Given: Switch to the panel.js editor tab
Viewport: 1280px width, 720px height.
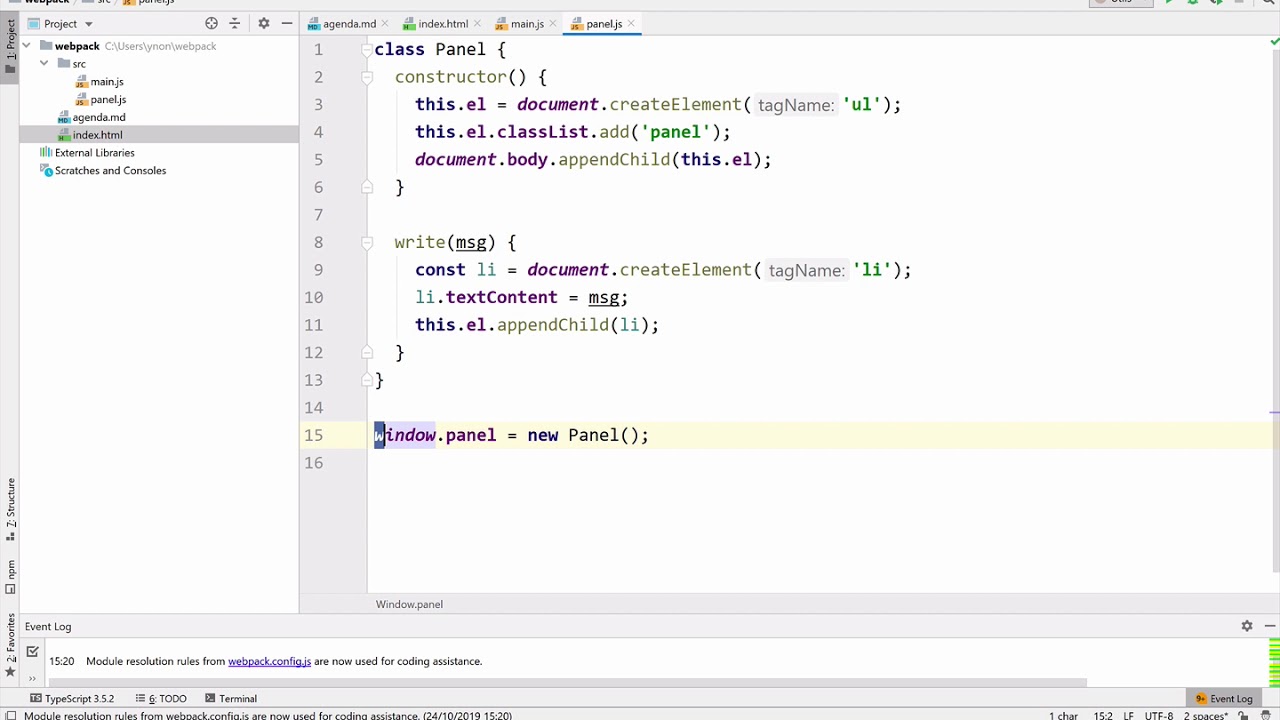Looking at the screenshot, I should (604, 24).
